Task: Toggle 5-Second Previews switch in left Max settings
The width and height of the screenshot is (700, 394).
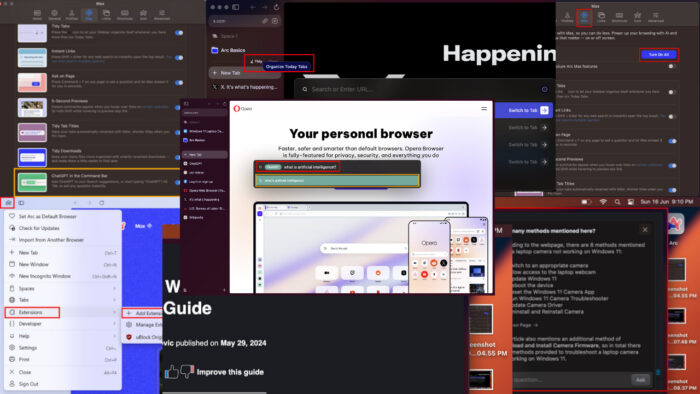Action: pyautogui.click(x=178, y=108)
